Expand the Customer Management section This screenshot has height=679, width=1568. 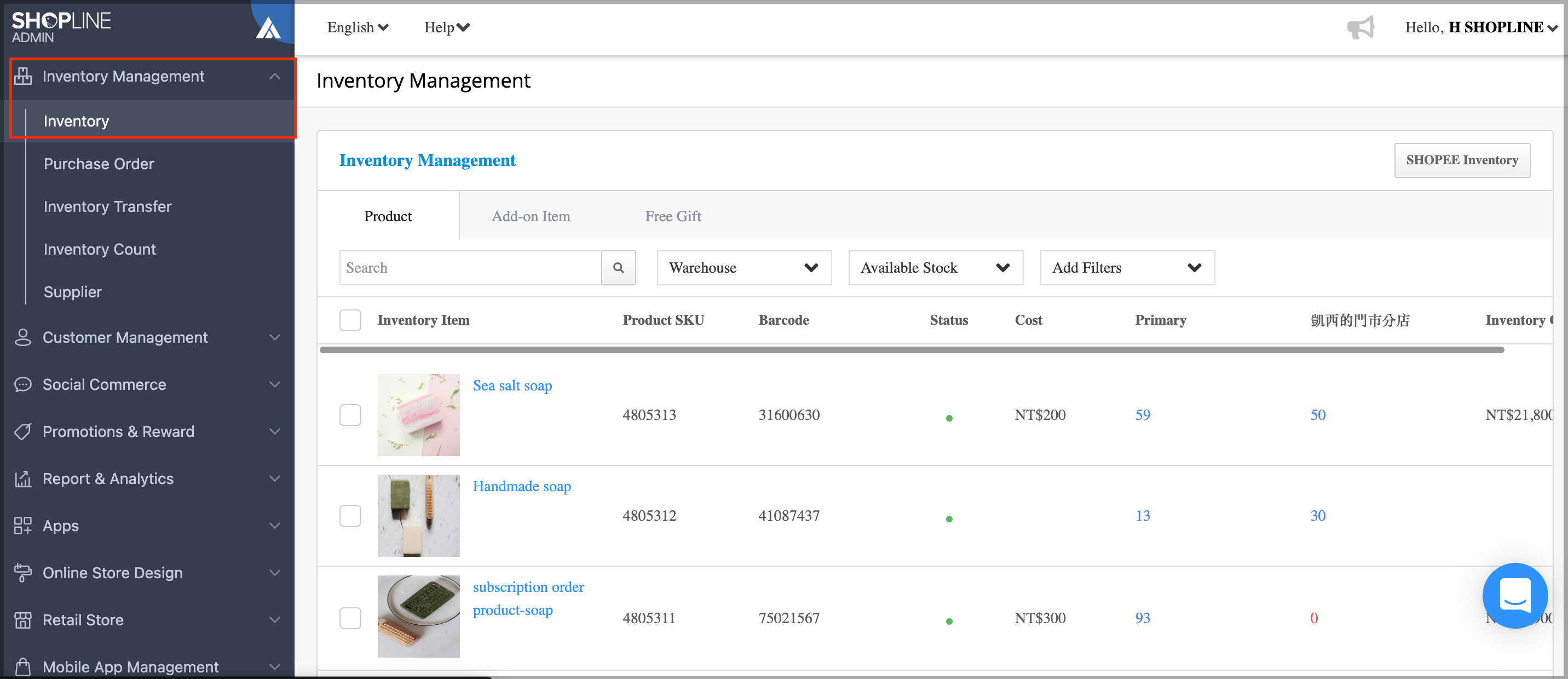274,337
